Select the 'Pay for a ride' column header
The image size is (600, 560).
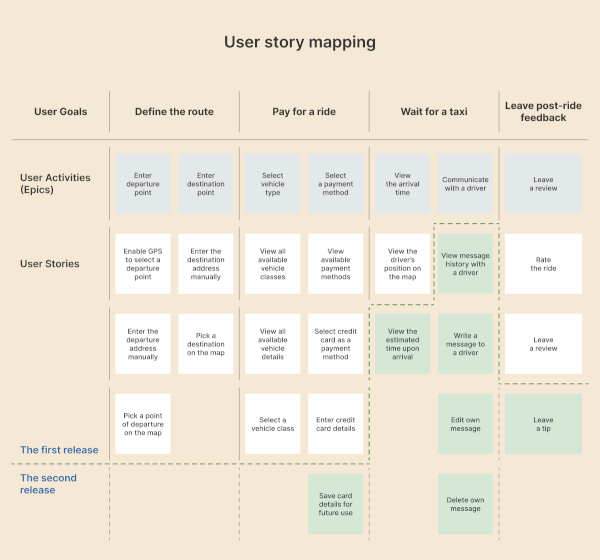pos(304,112)
